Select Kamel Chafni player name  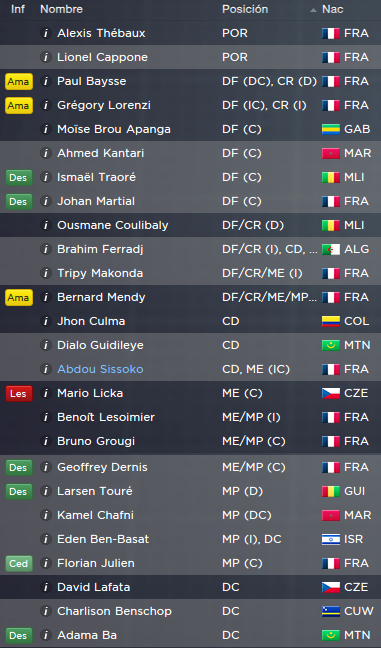click(95, 515)
